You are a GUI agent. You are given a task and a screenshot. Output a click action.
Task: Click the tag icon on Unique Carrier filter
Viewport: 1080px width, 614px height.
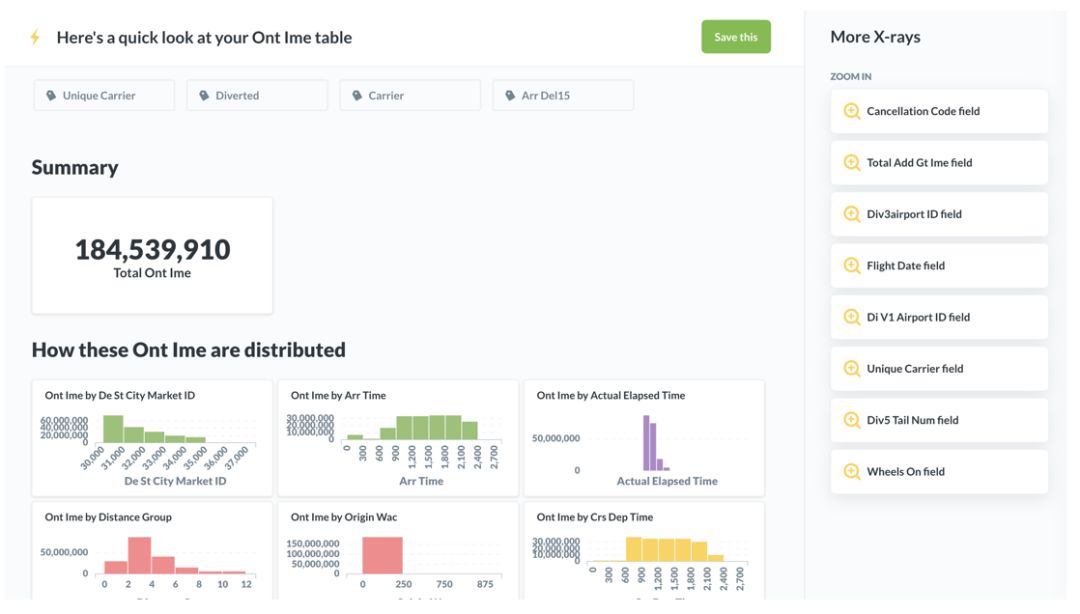tap(51, 96)
